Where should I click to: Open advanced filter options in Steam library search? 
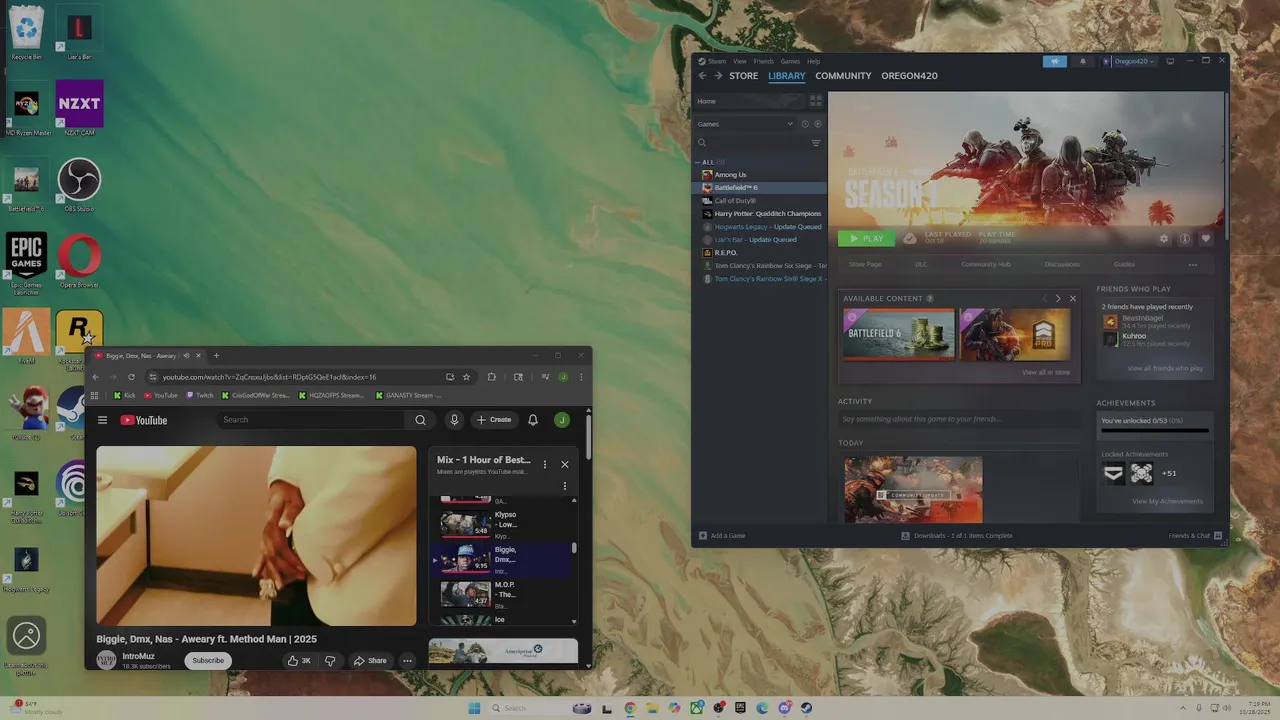816,143
